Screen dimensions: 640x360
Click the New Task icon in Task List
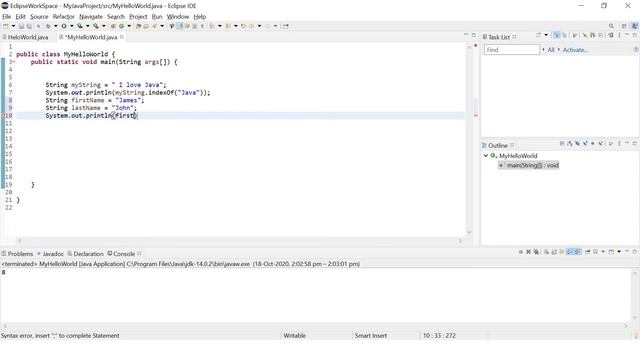pos(538,36)
